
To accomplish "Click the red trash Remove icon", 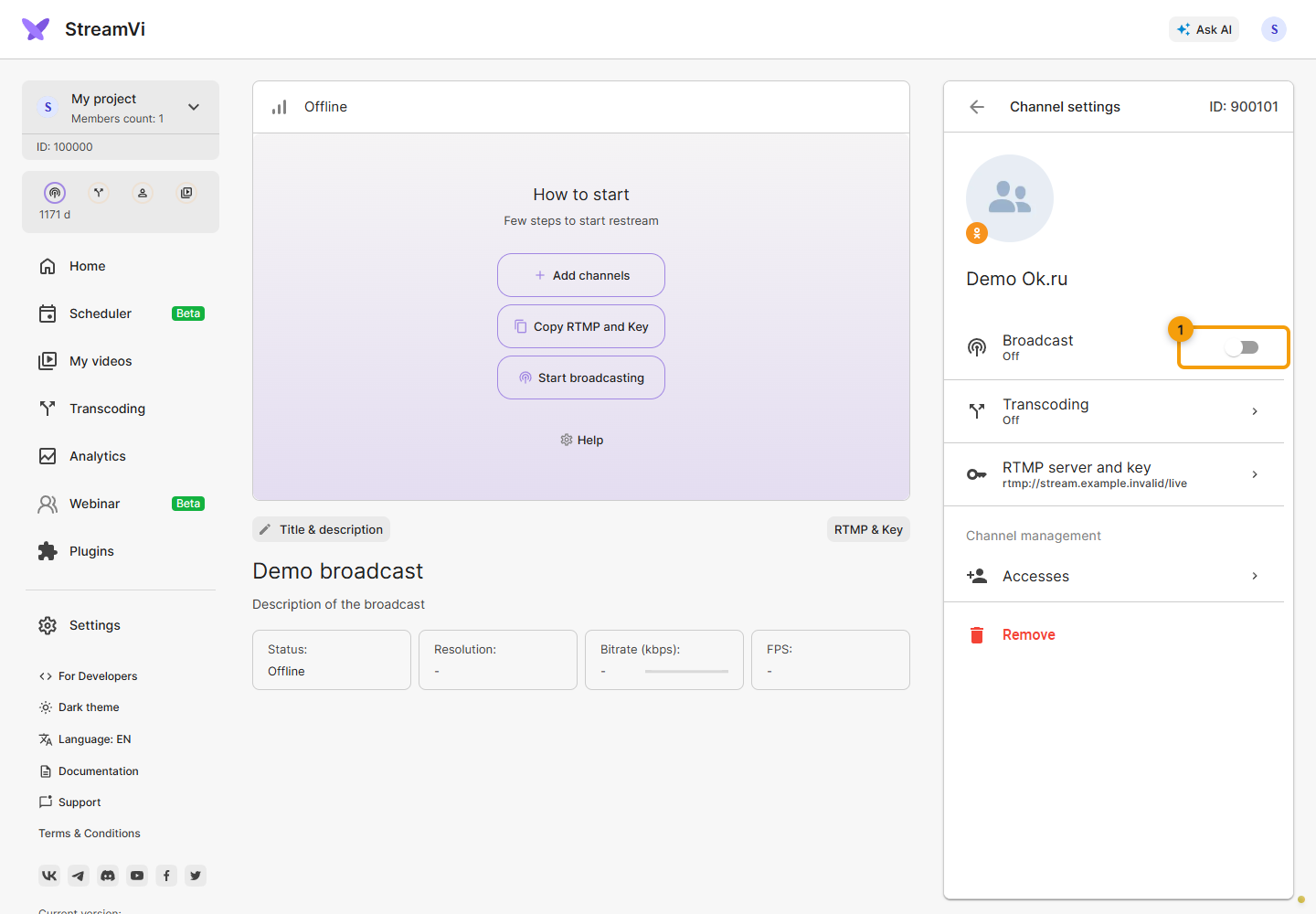I will click(x=977, y=634).
